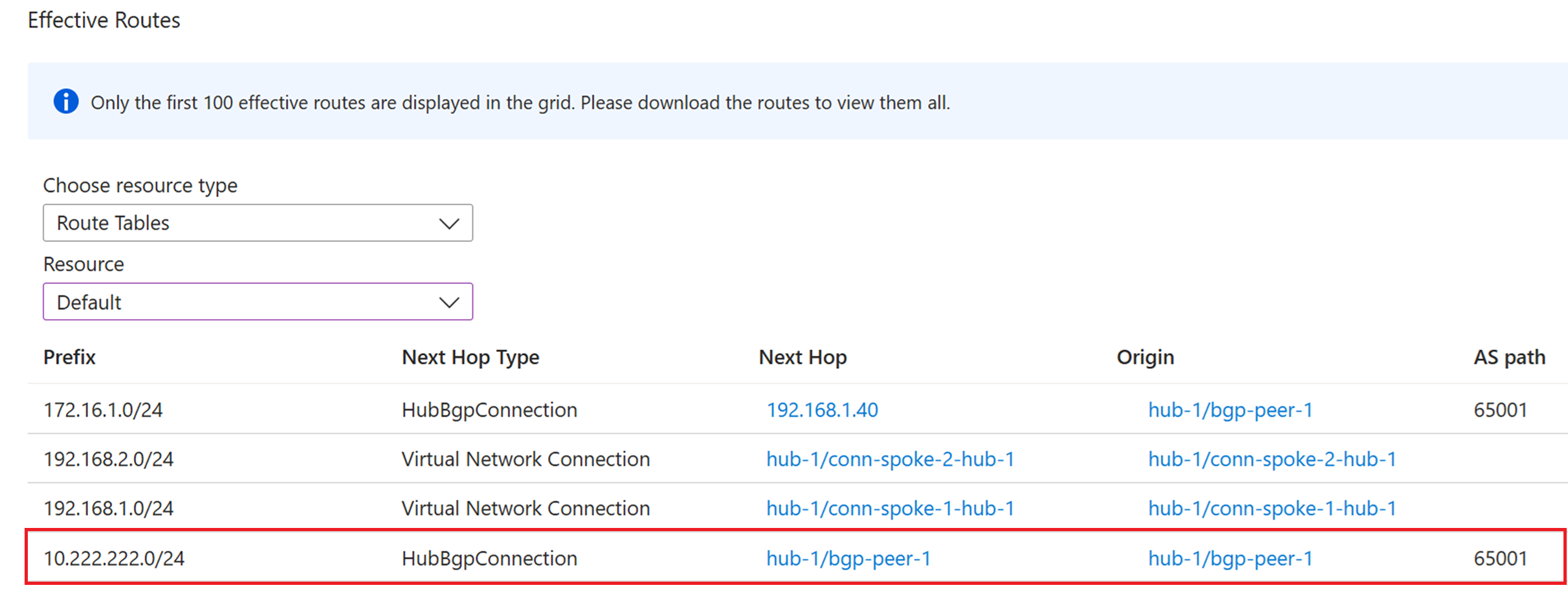Screen dimensions: 1568x603
Task: Open next hop hub-1/conn-spoke-2-hub-1 link
Action: click(890, 459)
